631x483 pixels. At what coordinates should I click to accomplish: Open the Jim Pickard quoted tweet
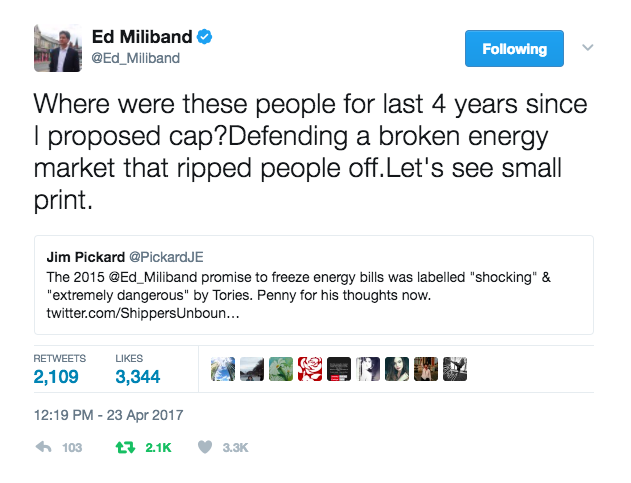point(314,285)
